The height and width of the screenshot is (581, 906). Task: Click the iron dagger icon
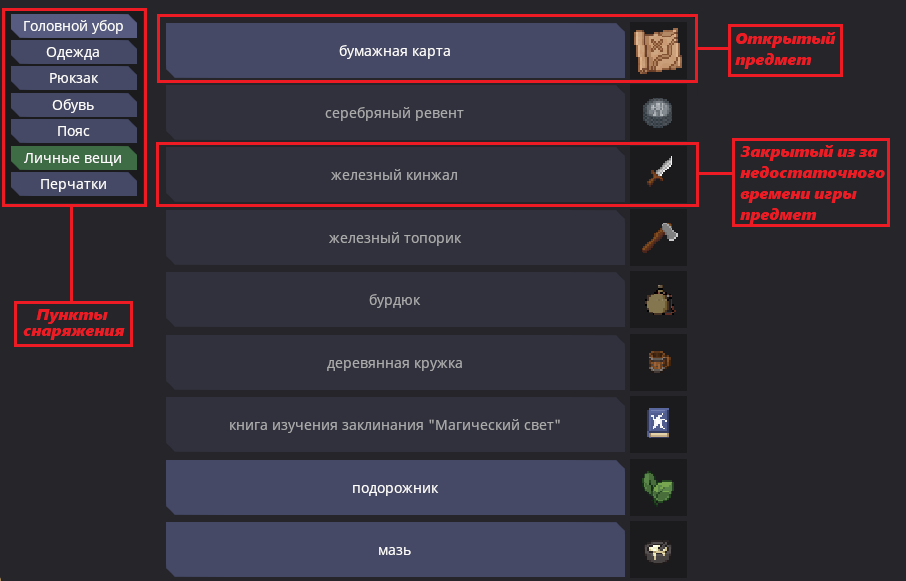pyautogui.click(x=658, y=175)
